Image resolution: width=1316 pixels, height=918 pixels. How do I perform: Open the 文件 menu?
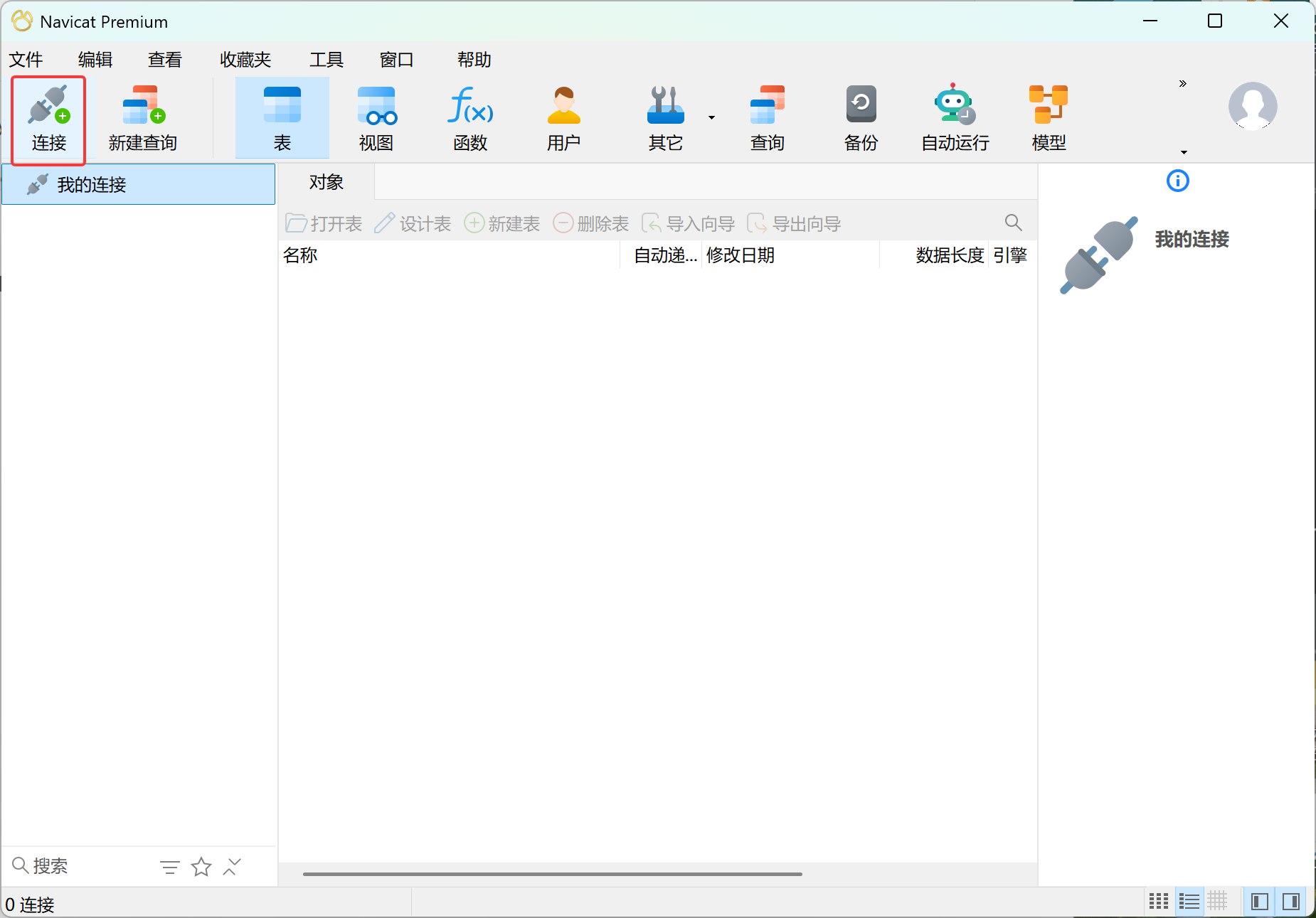point(26,60)
